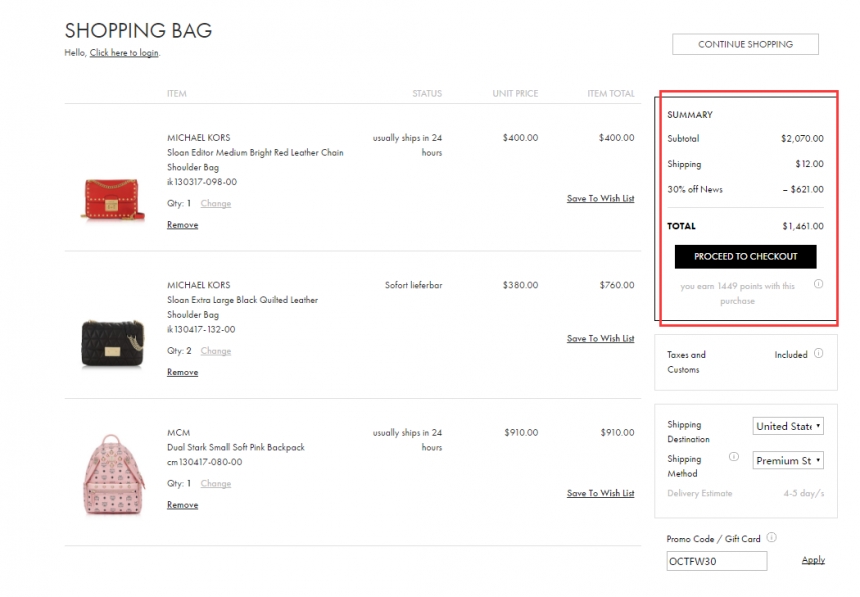Click the 'Sofort lieferbar' status text

(x=413, y=285)
